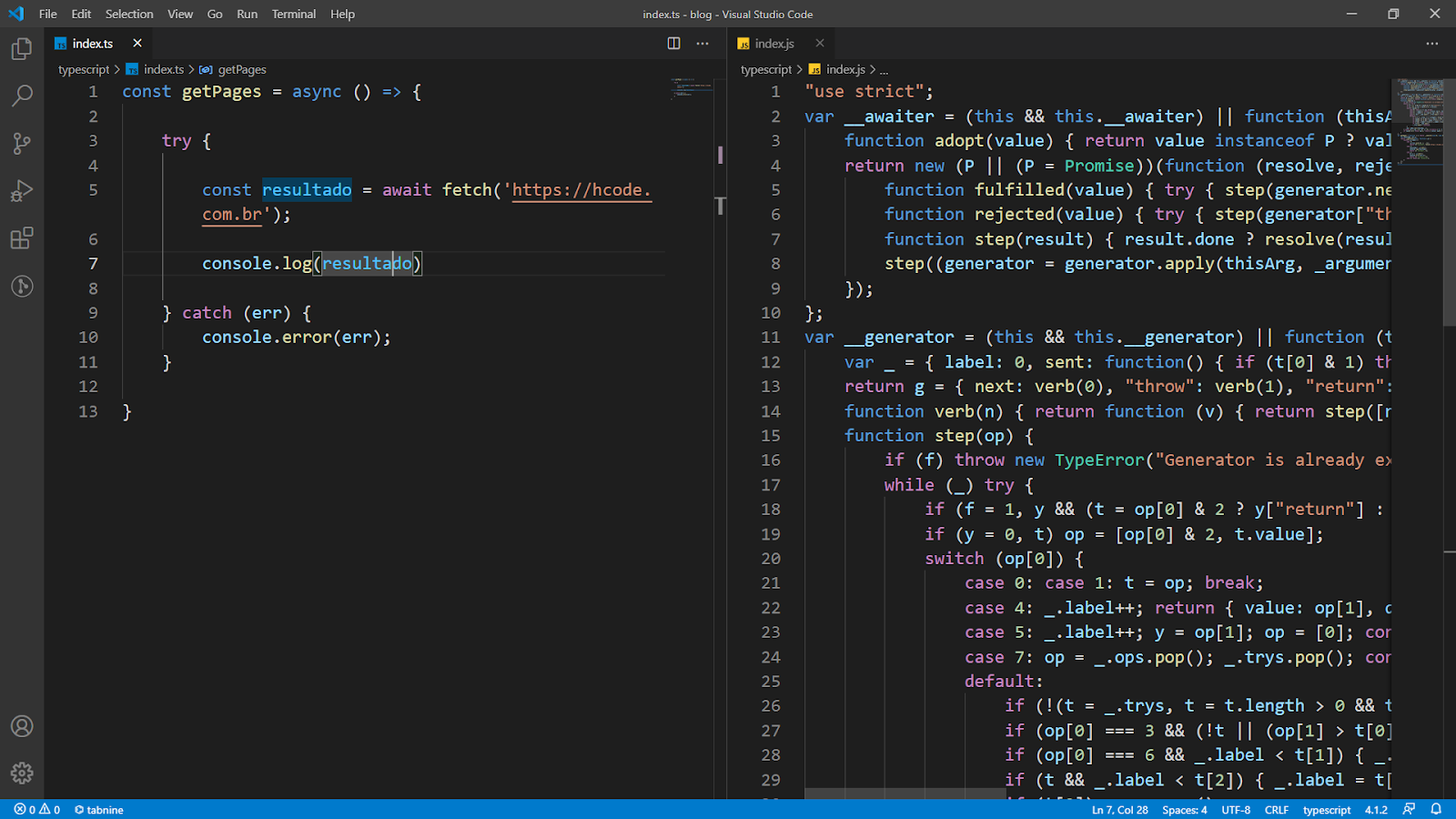Click line number 15 in index.js

(771, 436)
